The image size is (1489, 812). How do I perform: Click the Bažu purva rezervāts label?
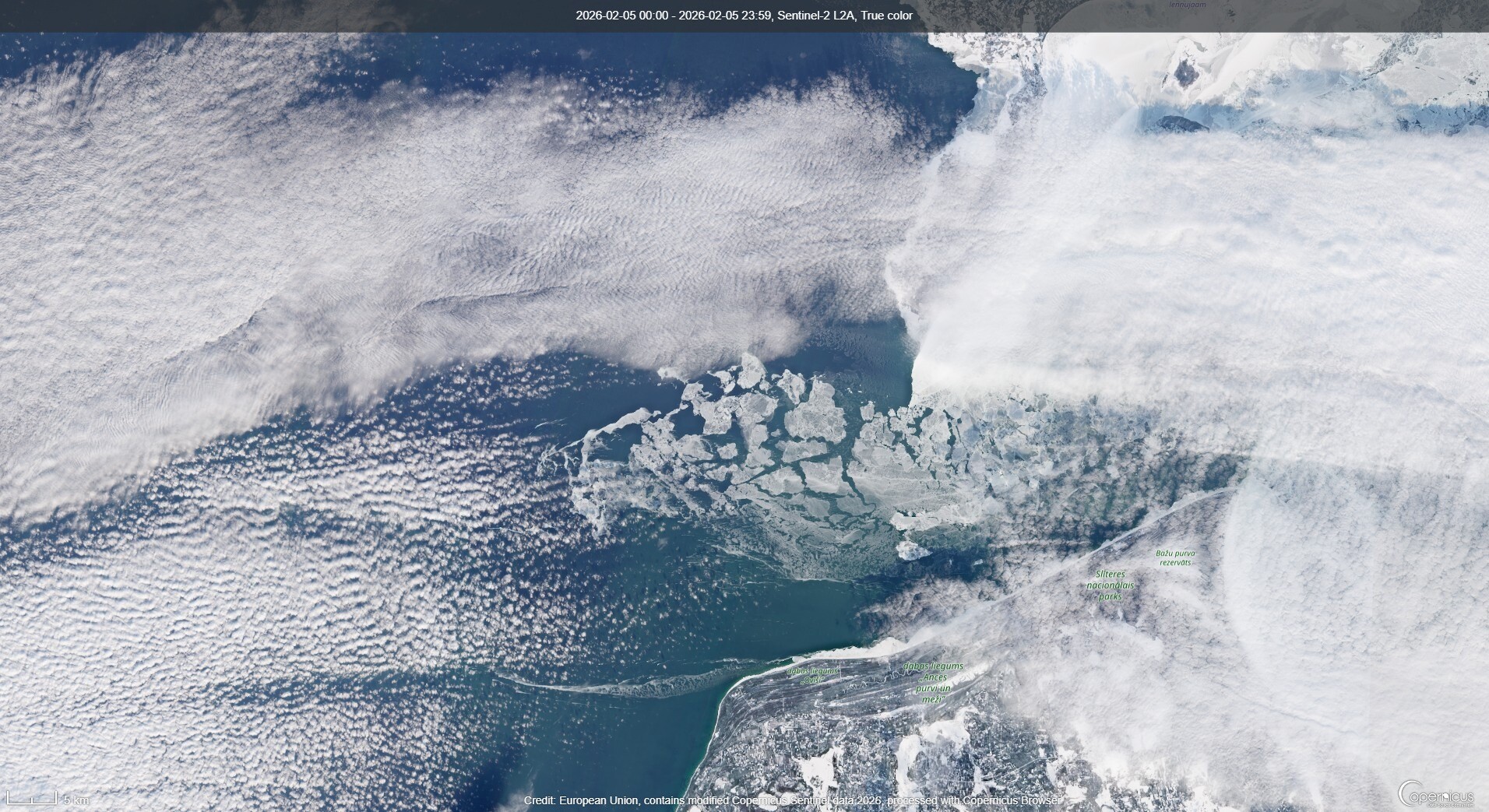1176,558
